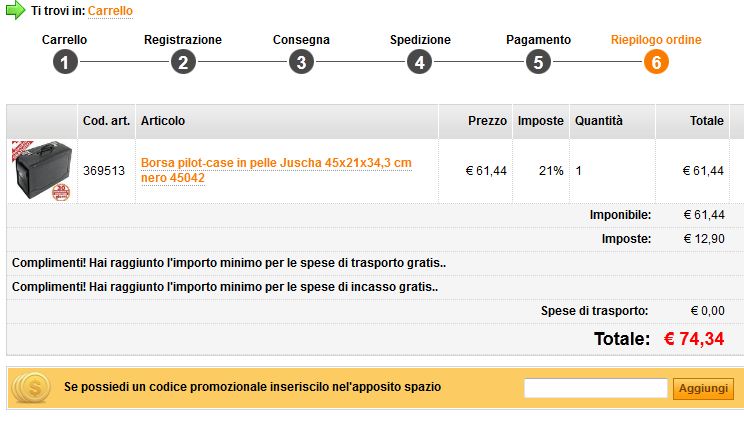744x425 pixels.
Task: Select the Consegna step label
Action: point(301,40)
